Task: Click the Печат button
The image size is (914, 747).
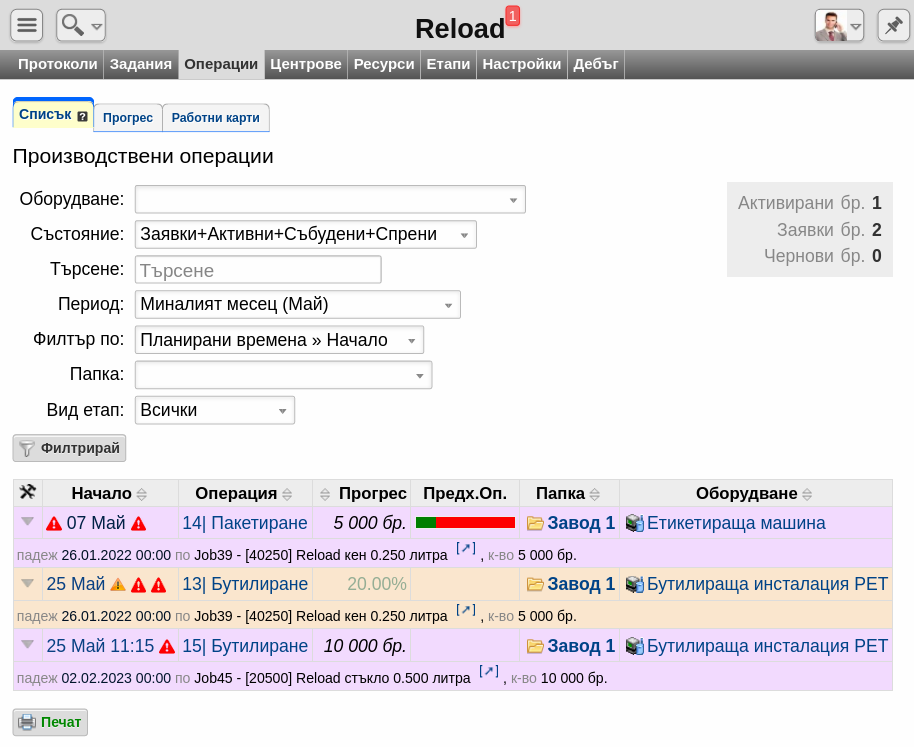Action: coord(50,722)
